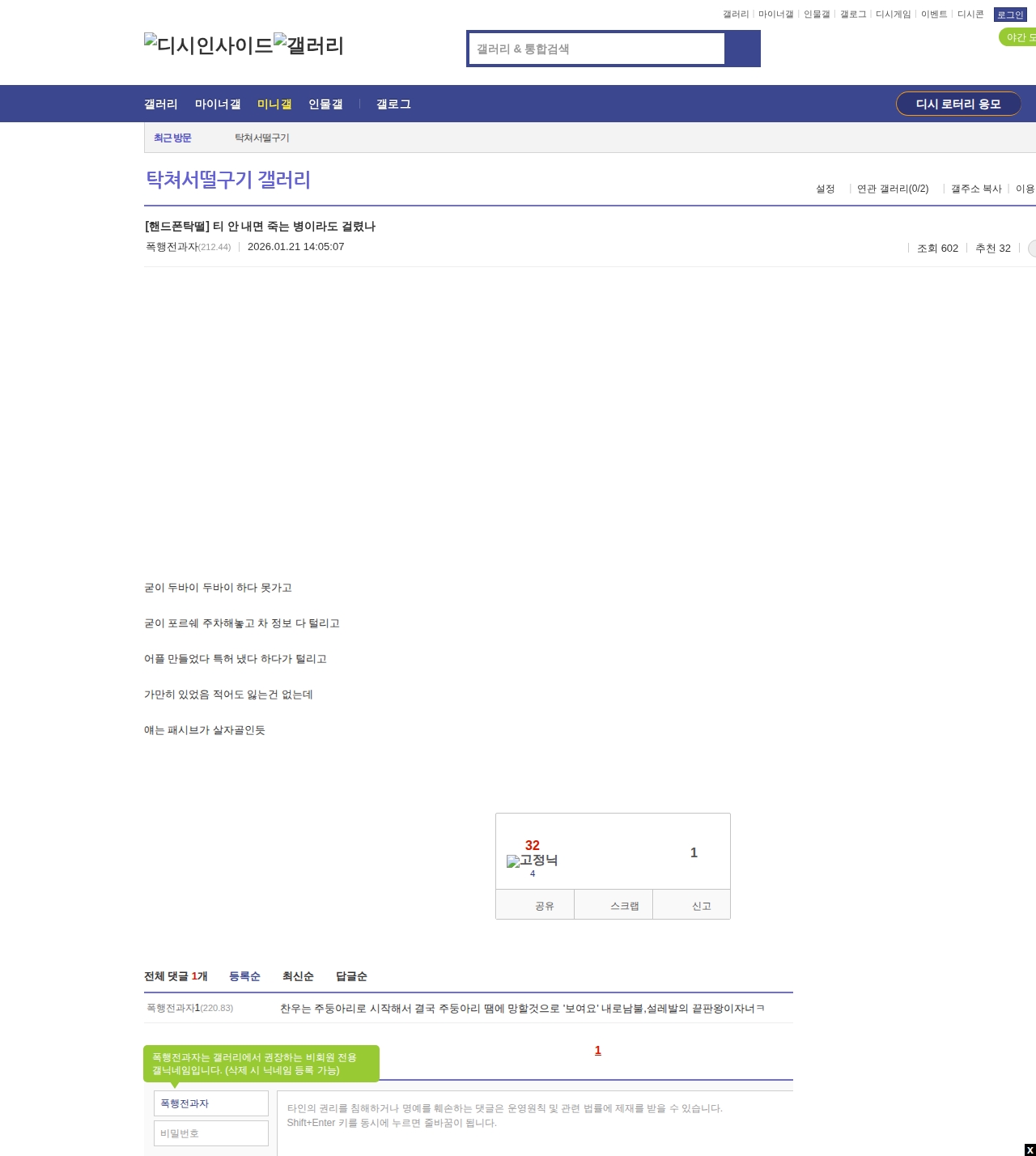The width and height of the screenshot is (1036, 1156).
Task: Open the 디시게임 link
Action: pos(893,15)
